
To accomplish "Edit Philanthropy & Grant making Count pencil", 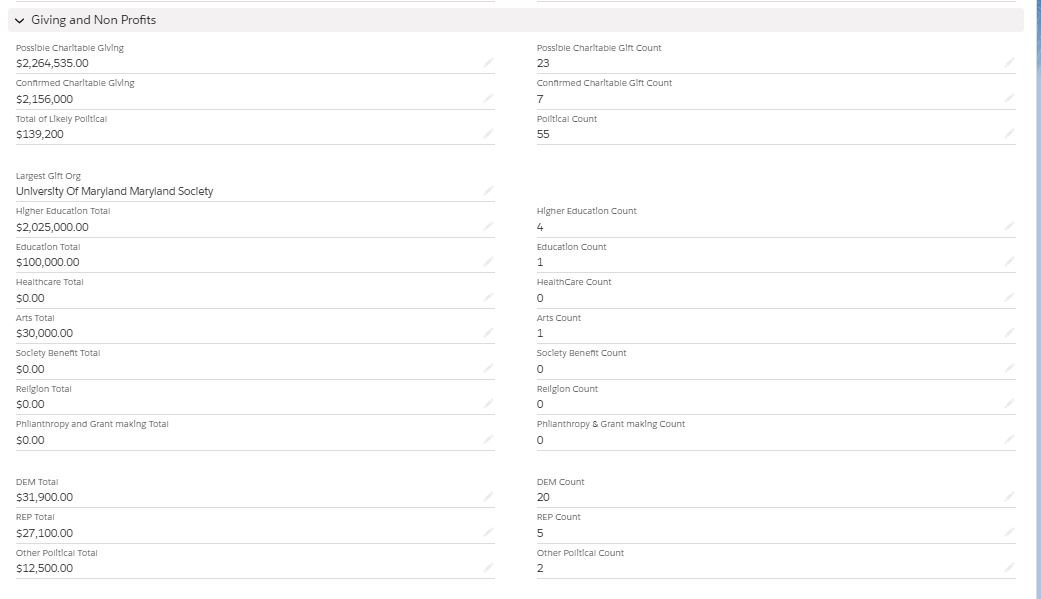I will pos(1009,440).
